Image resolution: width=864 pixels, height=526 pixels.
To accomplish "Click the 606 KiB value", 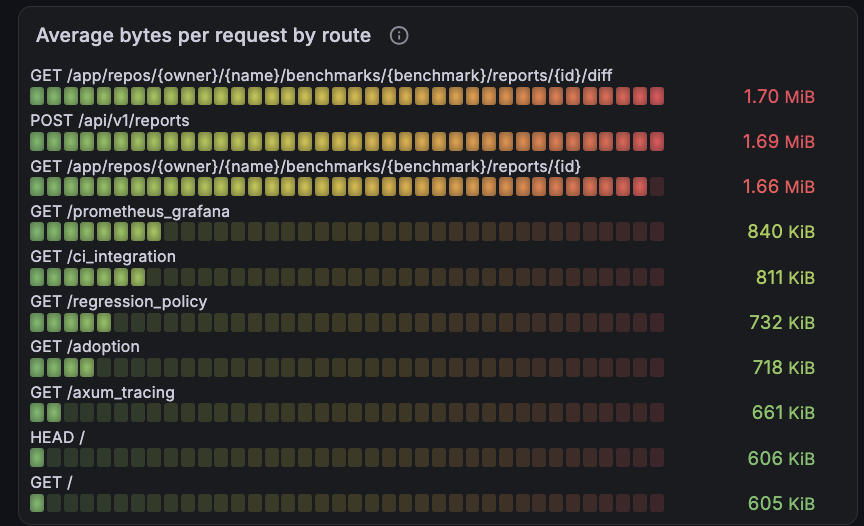I will (781, 458).
